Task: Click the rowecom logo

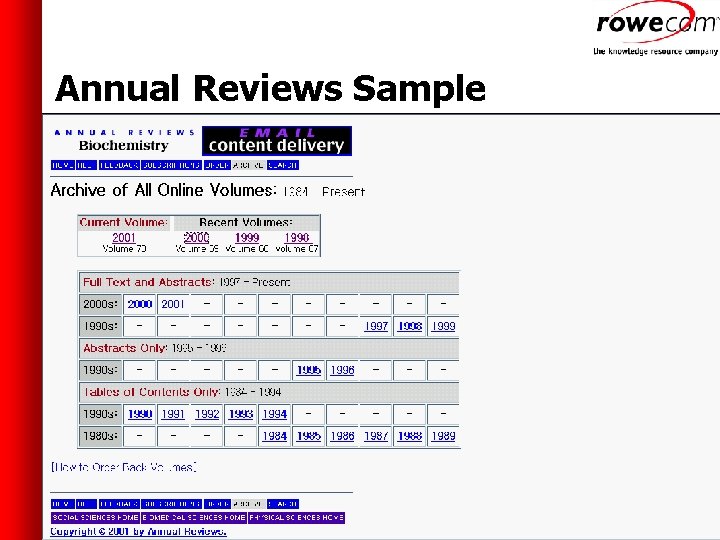Action: tap(657, 28)
